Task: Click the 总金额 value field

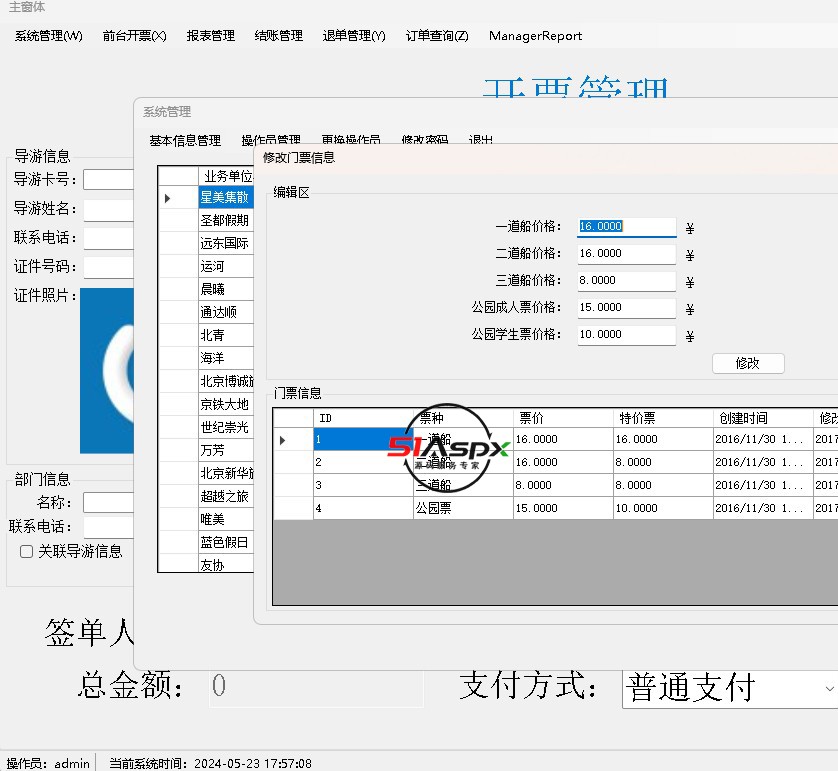Action: coord(316,687)
